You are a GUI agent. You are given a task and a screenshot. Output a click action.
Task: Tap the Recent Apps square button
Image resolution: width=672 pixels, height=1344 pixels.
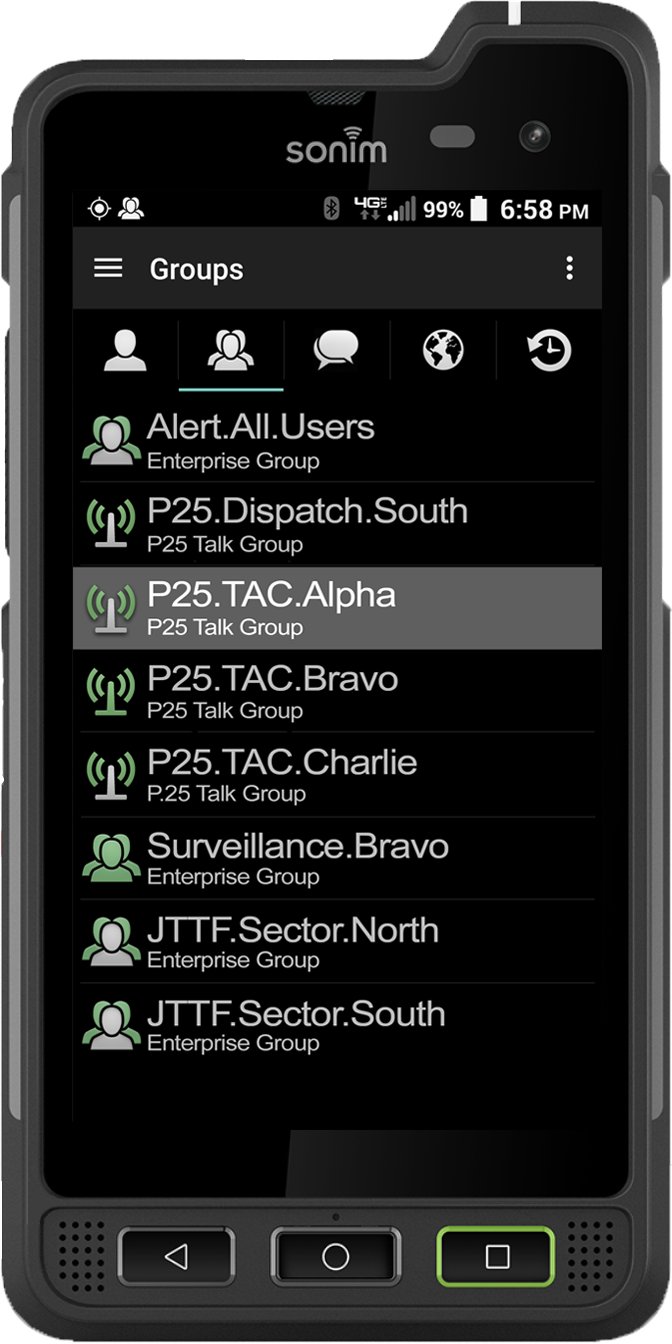coord(496,1256)
